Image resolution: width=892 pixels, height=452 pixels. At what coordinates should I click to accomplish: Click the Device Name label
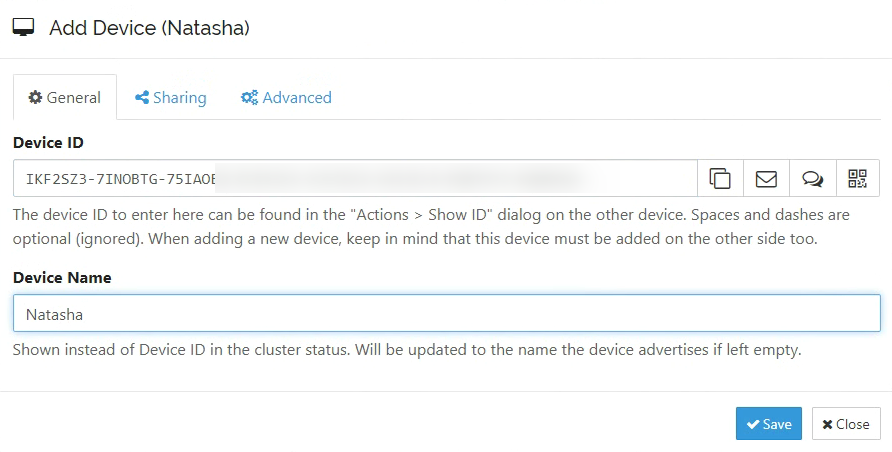[x=62, y=277]
